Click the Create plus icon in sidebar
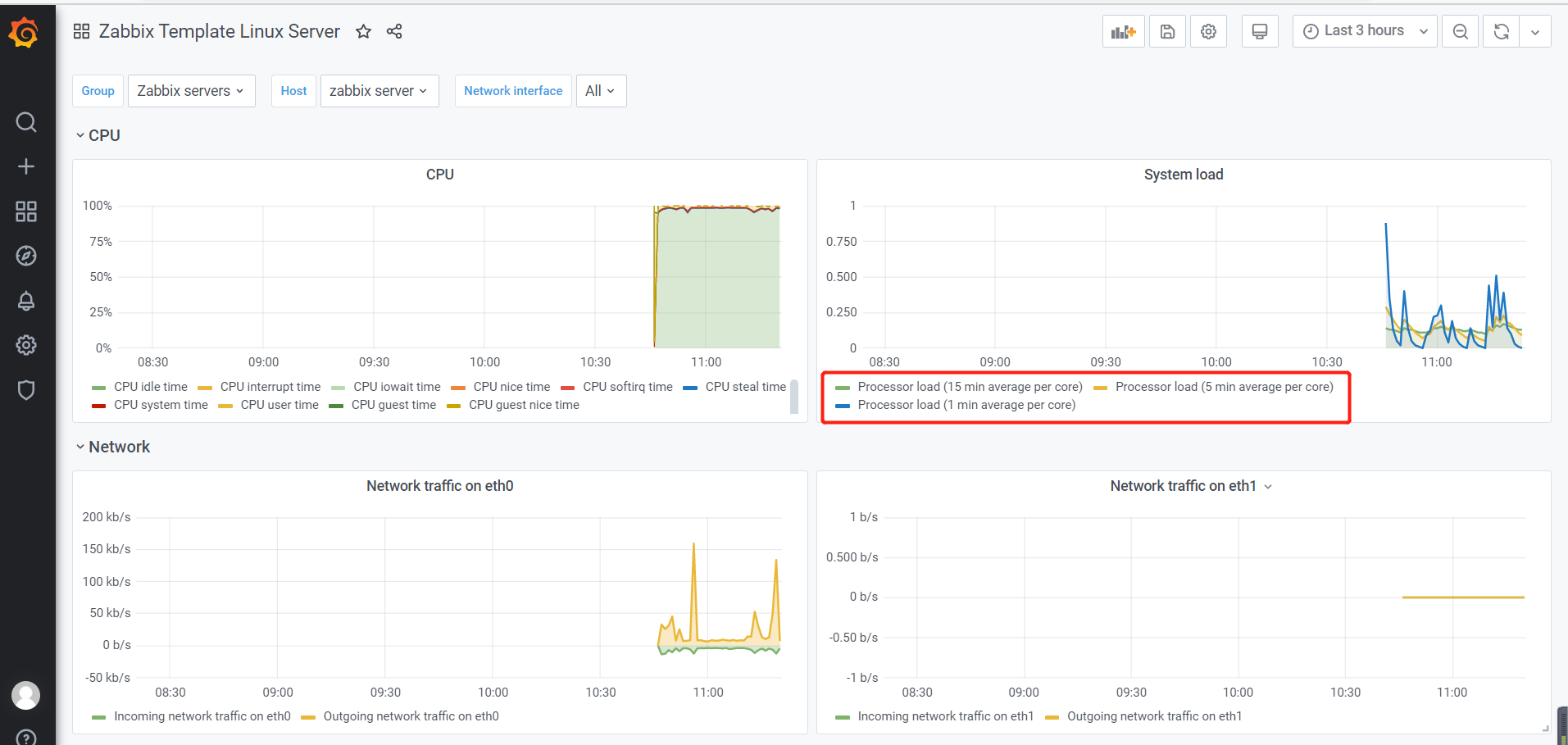Viewport: 1568px width, 745px height. [x=26, y=166]
